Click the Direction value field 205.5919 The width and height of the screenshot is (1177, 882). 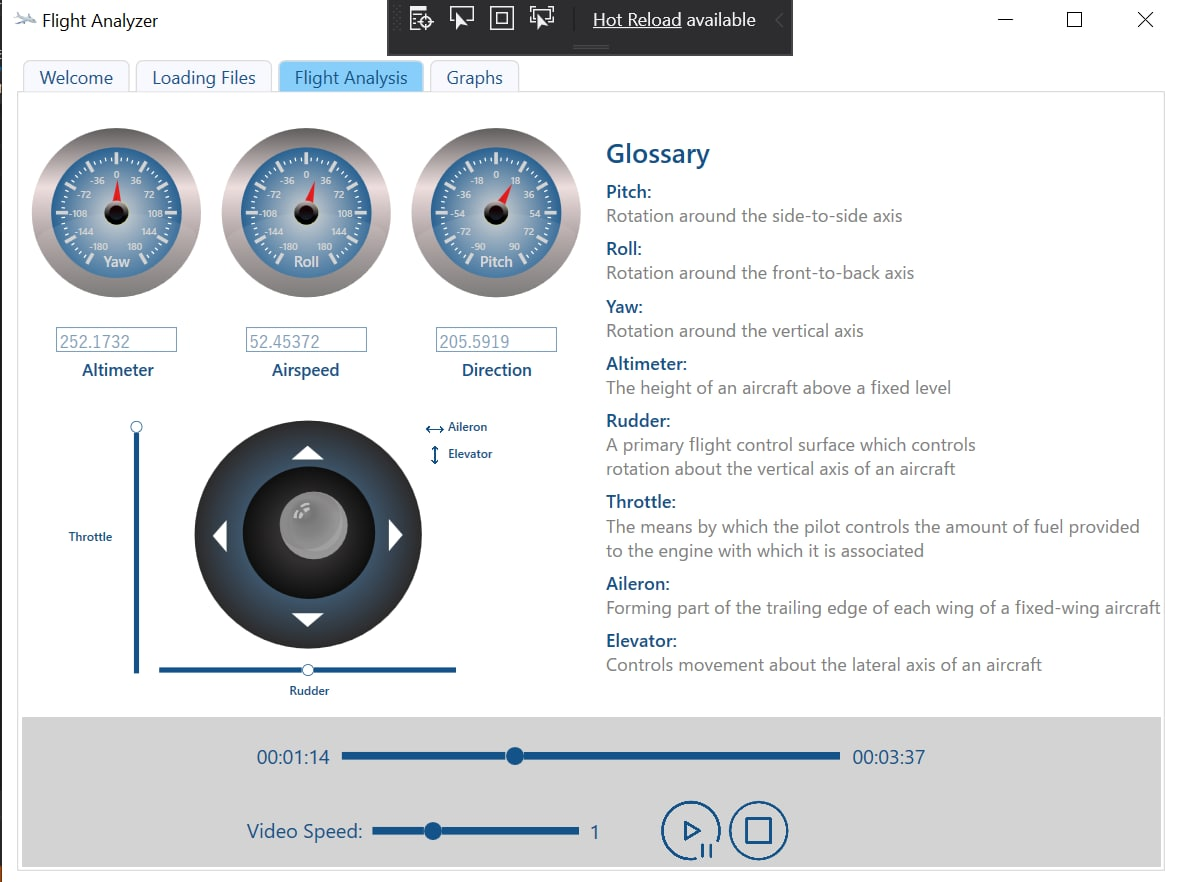tap(496, 340)
